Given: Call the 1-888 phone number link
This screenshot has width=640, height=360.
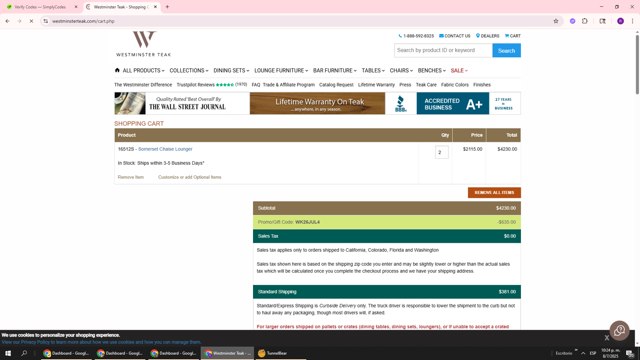Looking at the screenshot, I should tap(416, 36).
